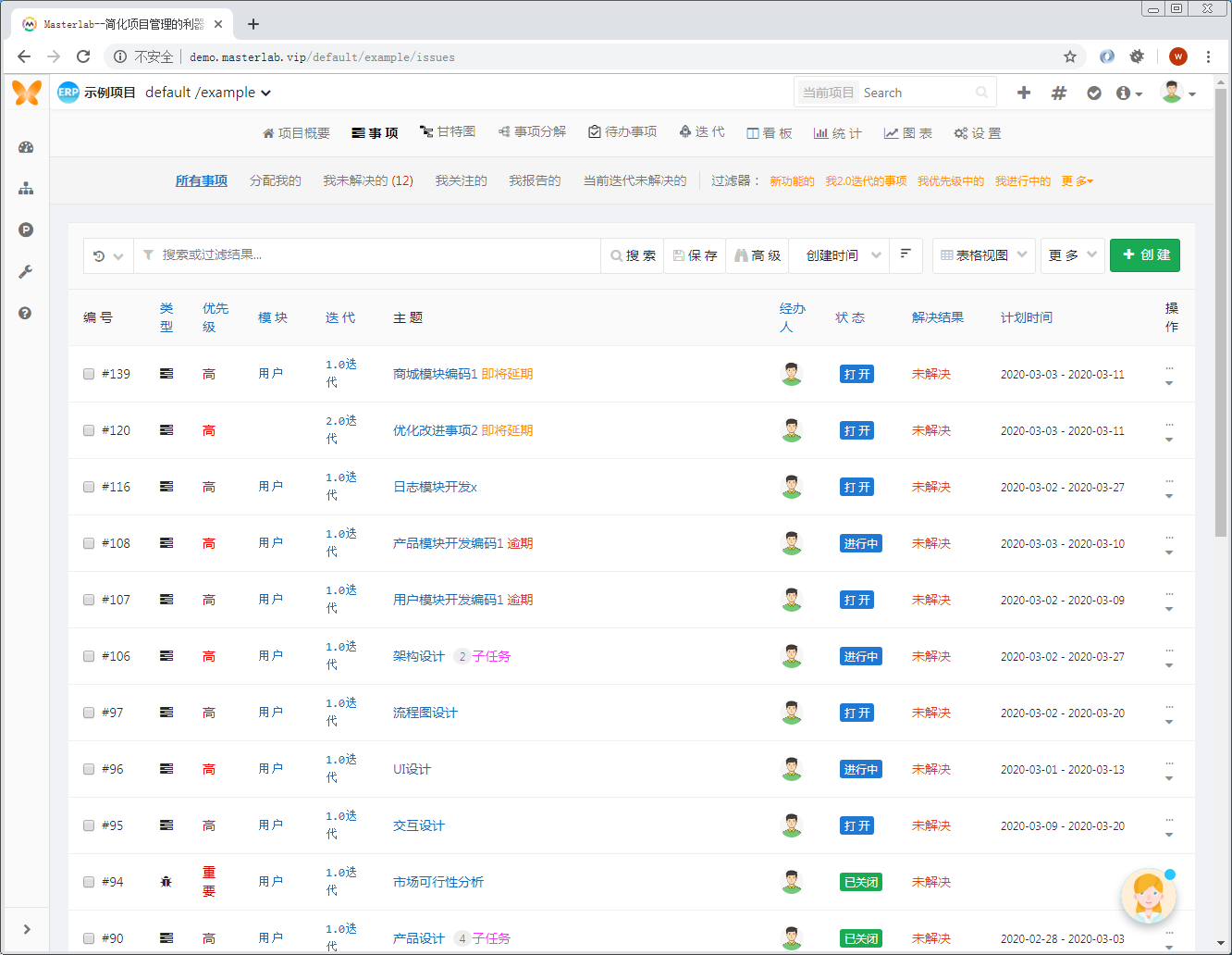Mark the checkbox of issue #106

pyautogui.click(x=89, y=656)
